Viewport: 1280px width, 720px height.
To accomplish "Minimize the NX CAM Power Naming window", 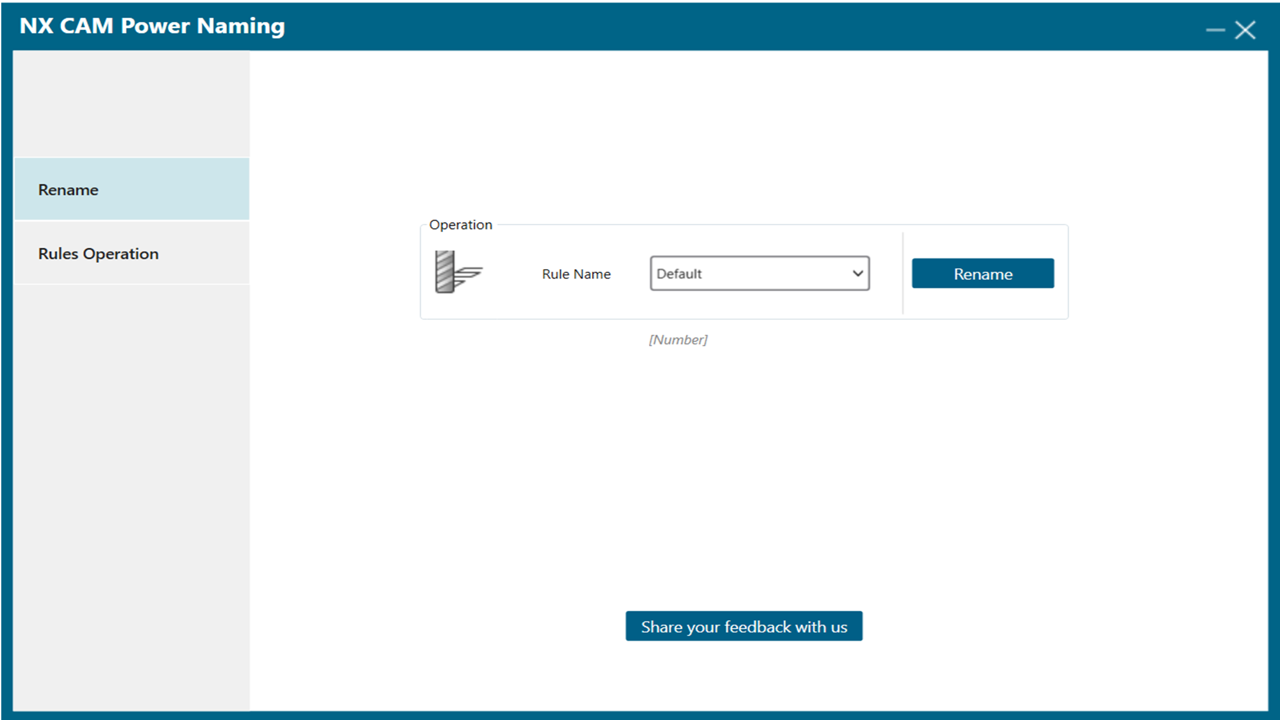I will (x=1213, y=29).
